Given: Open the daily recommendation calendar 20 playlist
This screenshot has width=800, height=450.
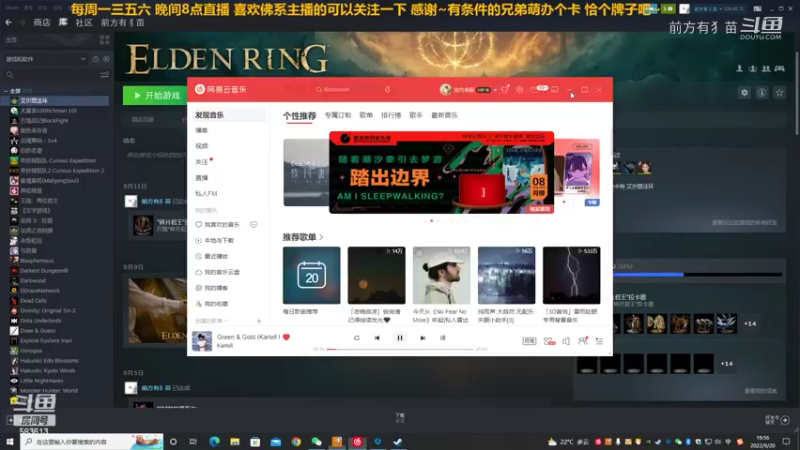Looking at the screenshot, I should point(311,276).
